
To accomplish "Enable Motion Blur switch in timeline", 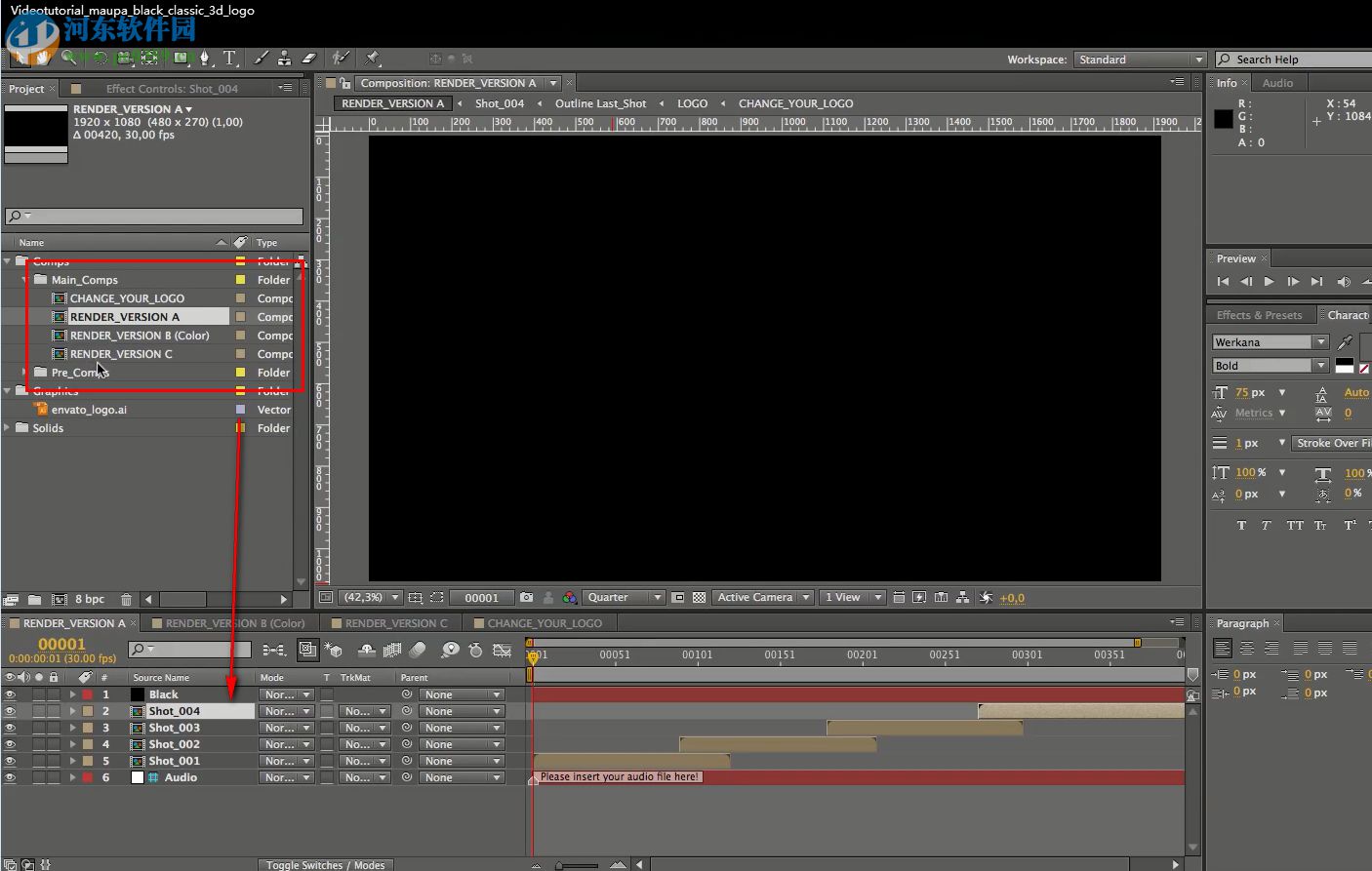I will (x=418, y=650).
